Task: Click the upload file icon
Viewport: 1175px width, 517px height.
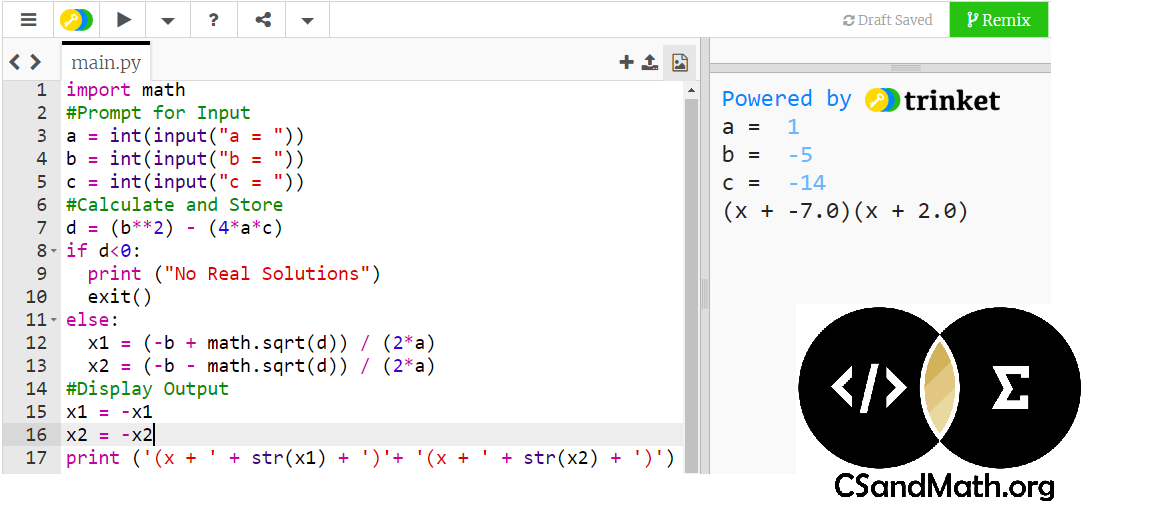Action: coord(650,62)
